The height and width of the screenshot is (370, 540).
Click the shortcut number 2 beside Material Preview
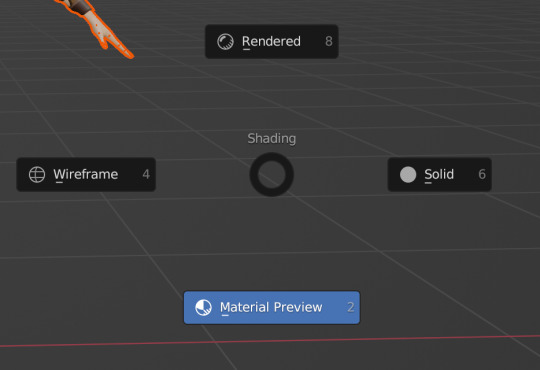point(351,307)
